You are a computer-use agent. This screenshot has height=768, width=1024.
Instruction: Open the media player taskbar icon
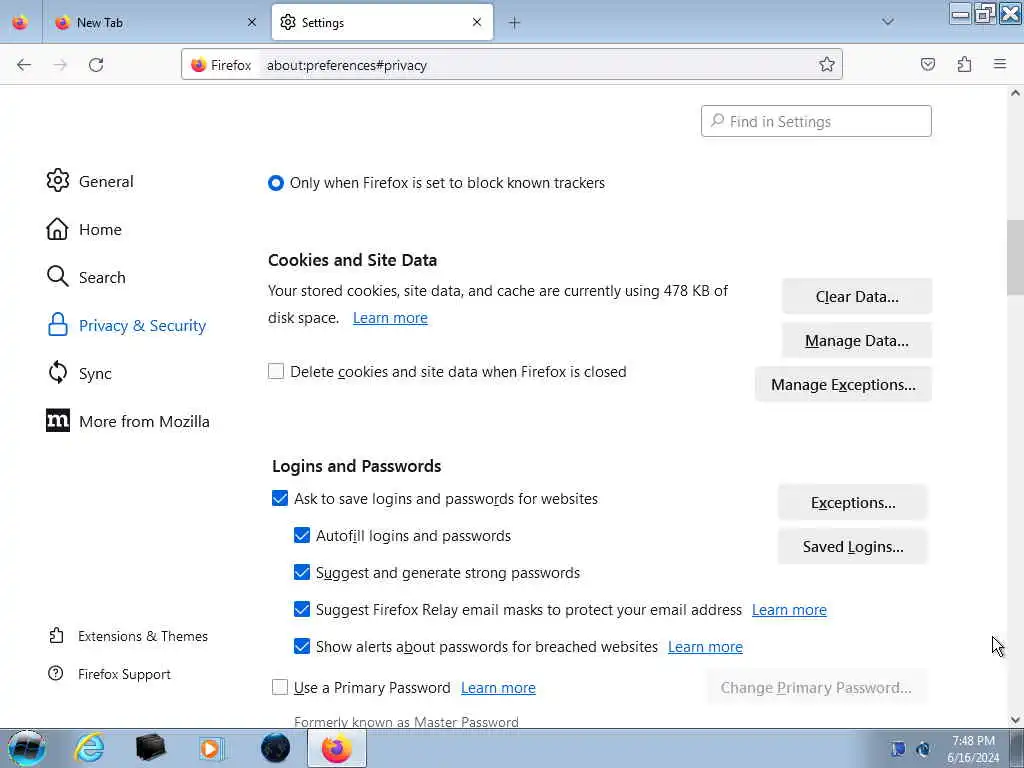coord(212,748)
